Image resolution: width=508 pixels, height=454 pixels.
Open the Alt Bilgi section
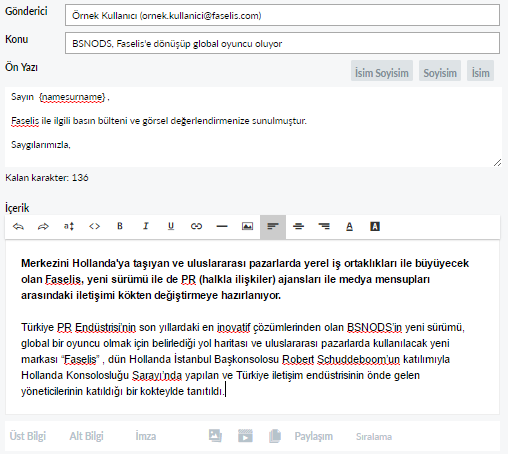pos(87,436)
